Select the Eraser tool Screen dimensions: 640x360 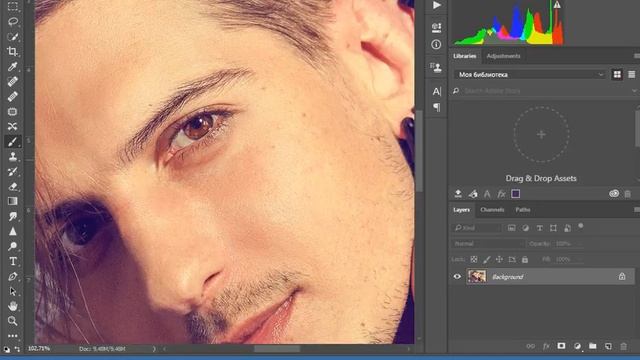tap(13, 187)
